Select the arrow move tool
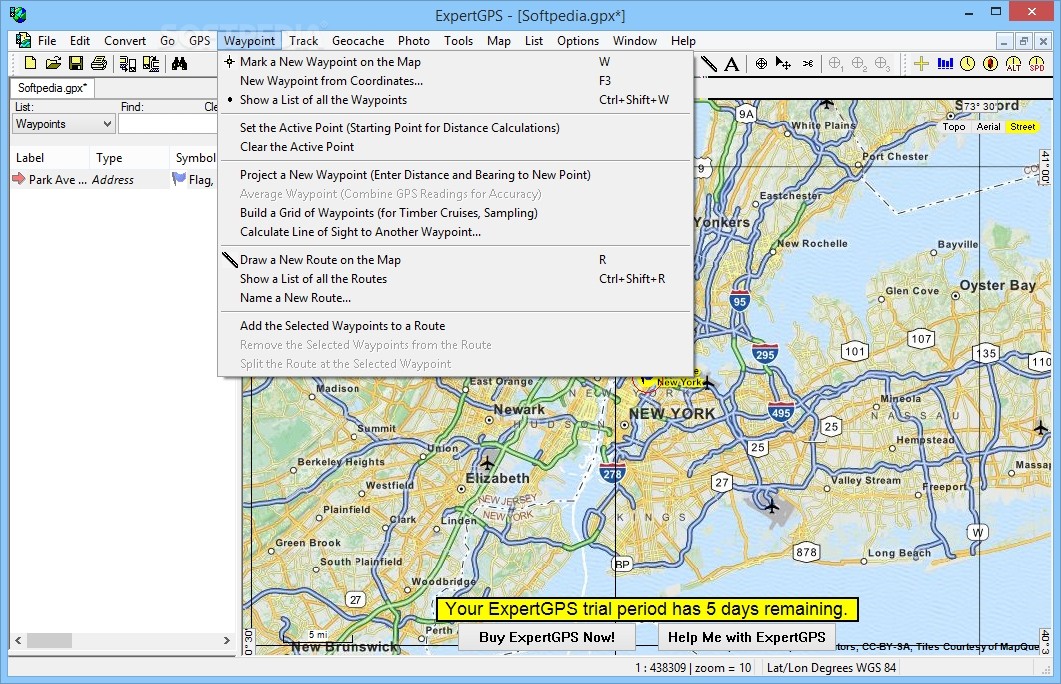The image size is (1061, 684). 783,64
